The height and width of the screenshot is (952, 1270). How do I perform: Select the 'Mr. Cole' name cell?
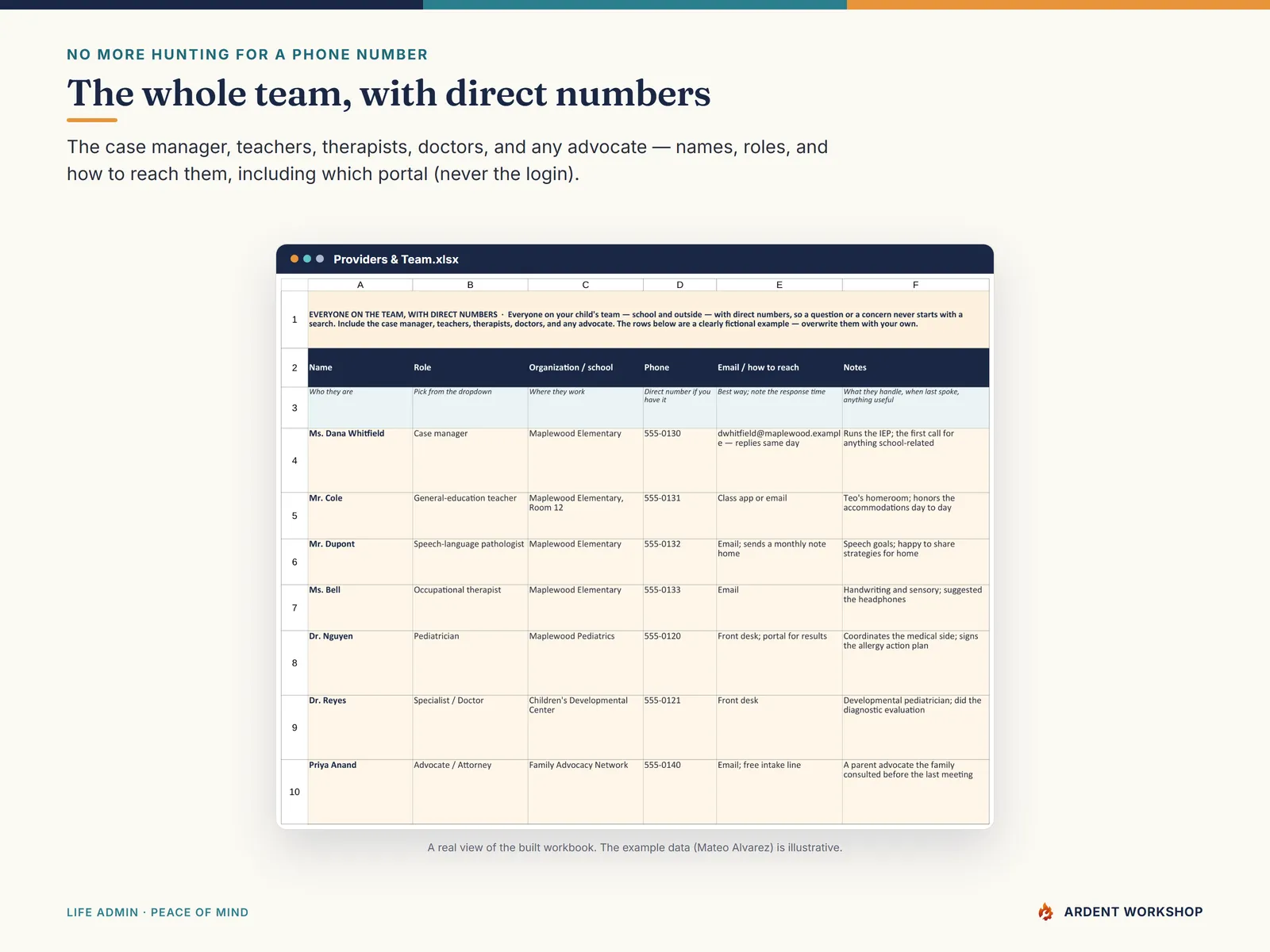point(360,516)
